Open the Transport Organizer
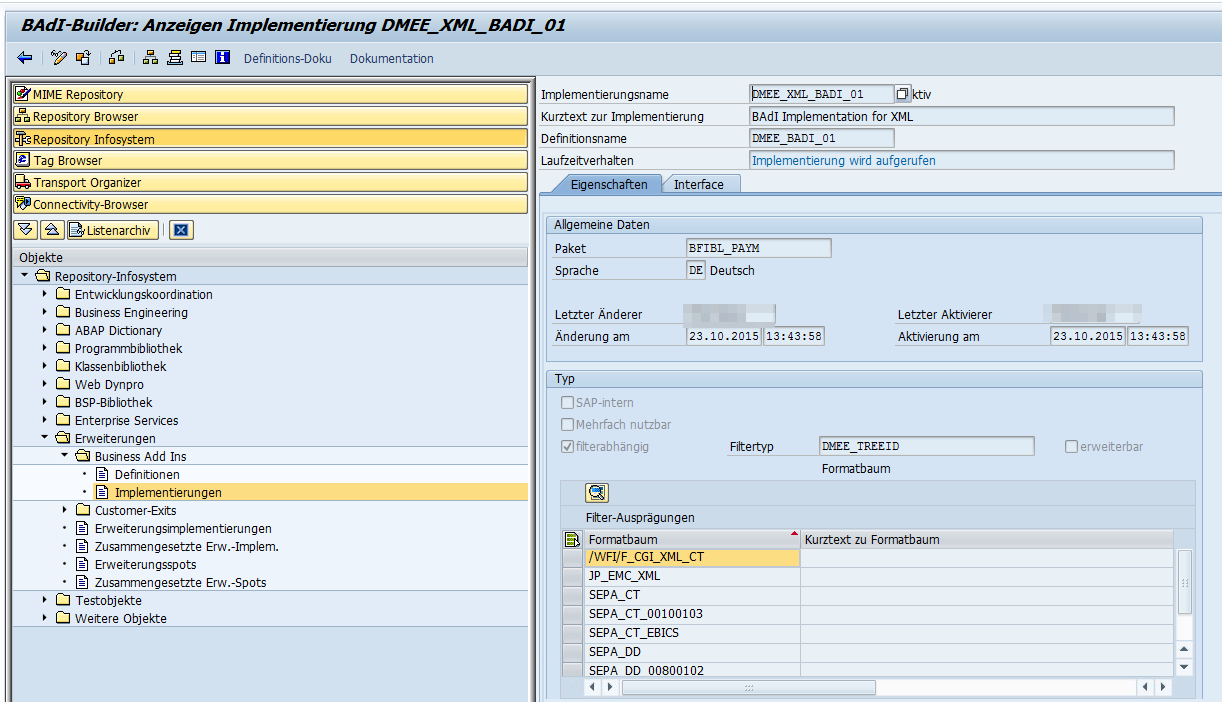The image size is (1222, 702). click(x=270, y=182)
